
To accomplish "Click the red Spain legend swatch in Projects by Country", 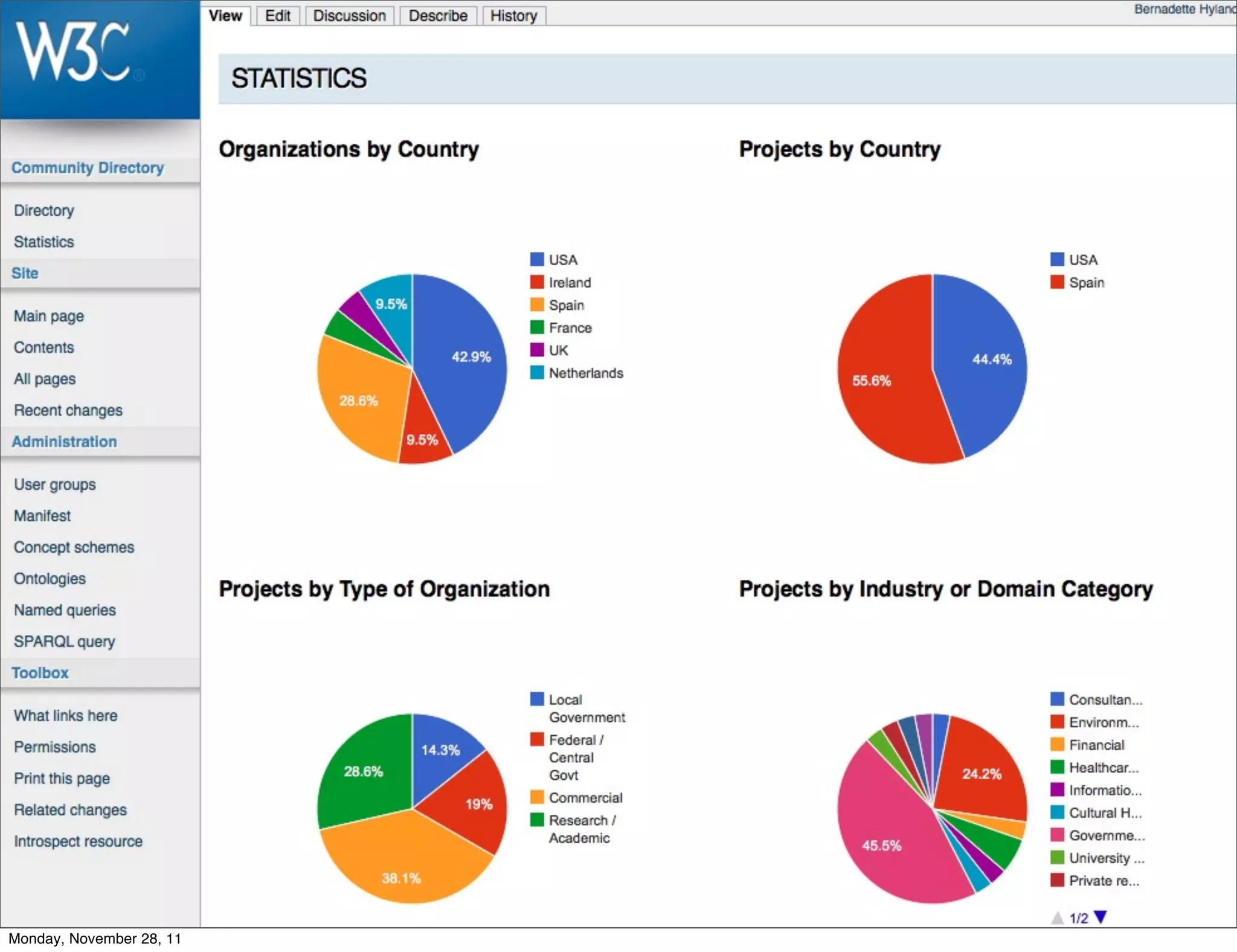I will [x=1056, y=282].
